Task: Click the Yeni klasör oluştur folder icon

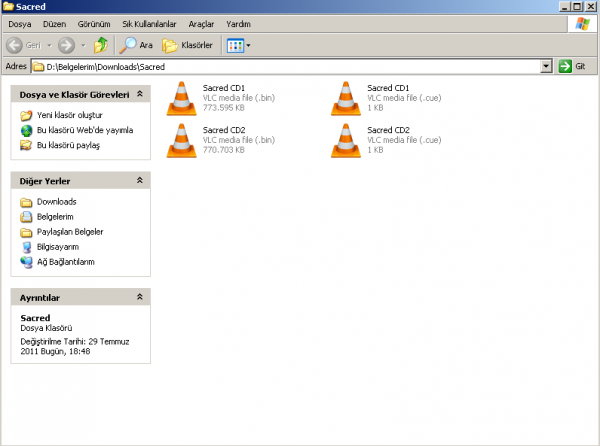Action: (26, 115)
